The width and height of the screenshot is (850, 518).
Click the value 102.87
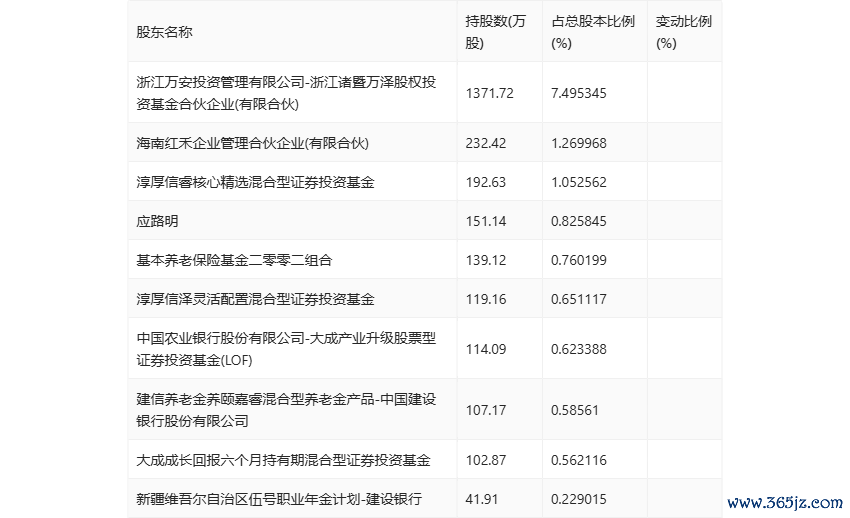[486, 460]
